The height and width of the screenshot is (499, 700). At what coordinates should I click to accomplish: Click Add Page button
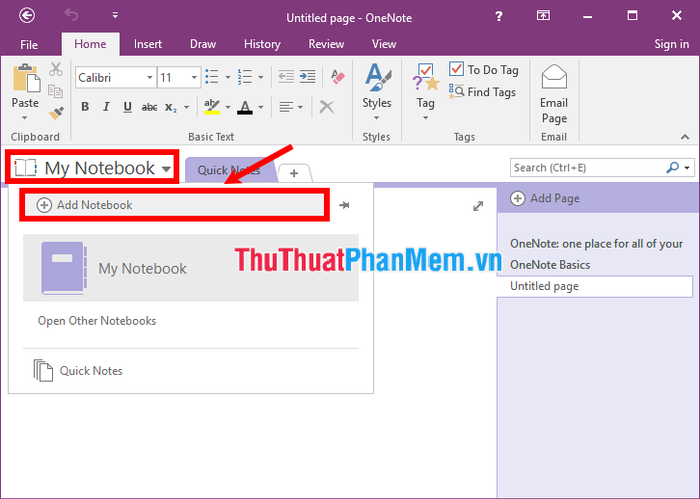click(545, 198)
